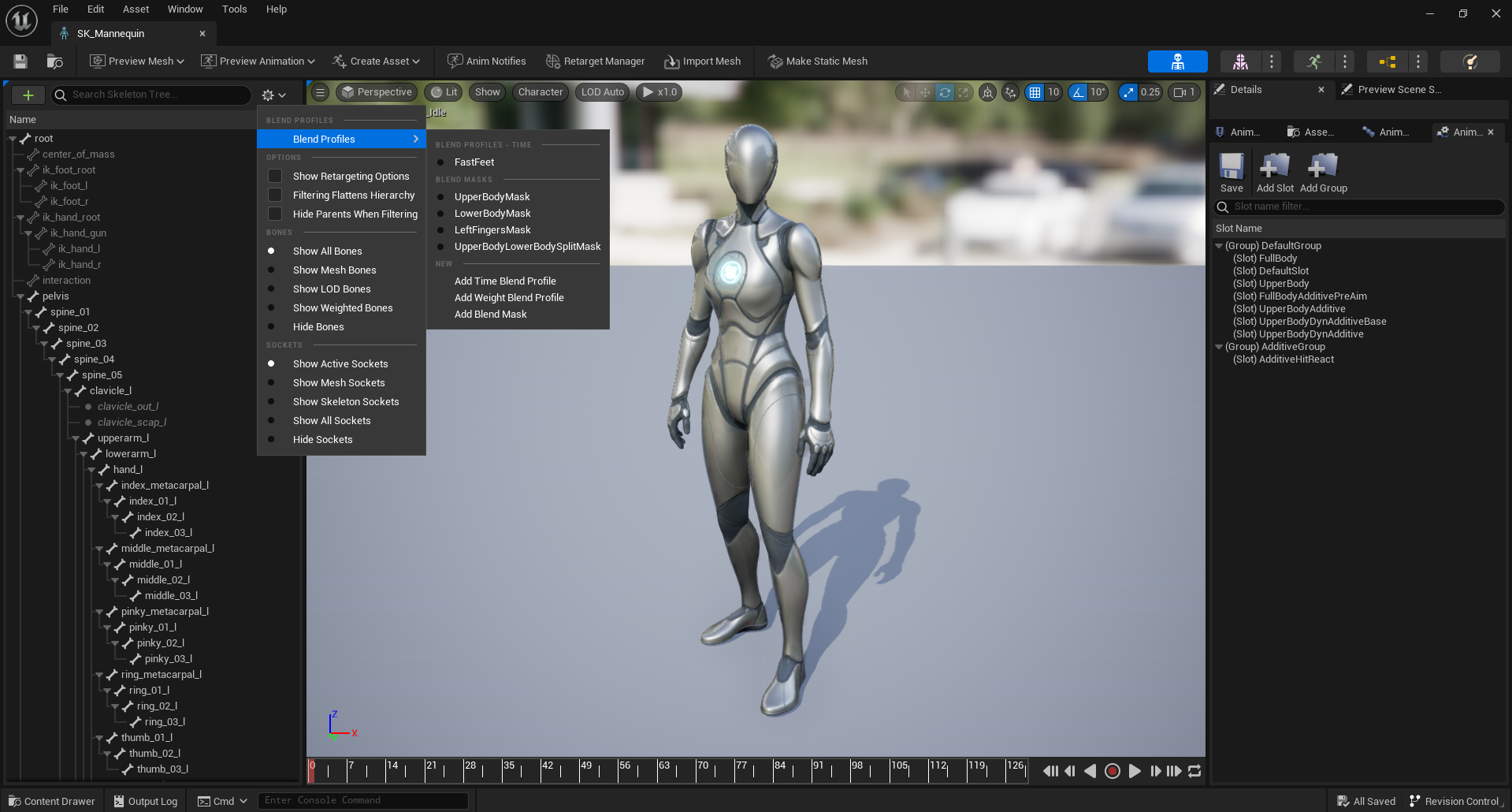Choose Add Time Blend Profile
Screen dimensions: 1512x812
[505, 281]
